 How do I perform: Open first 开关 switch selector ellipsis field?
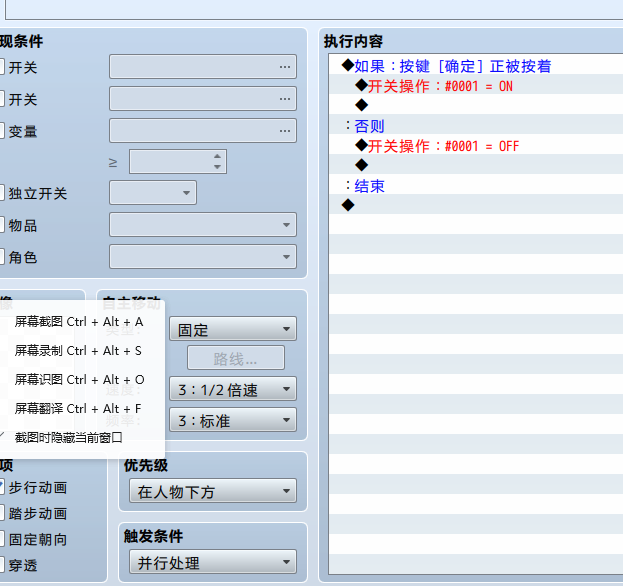tap(203, 67)
